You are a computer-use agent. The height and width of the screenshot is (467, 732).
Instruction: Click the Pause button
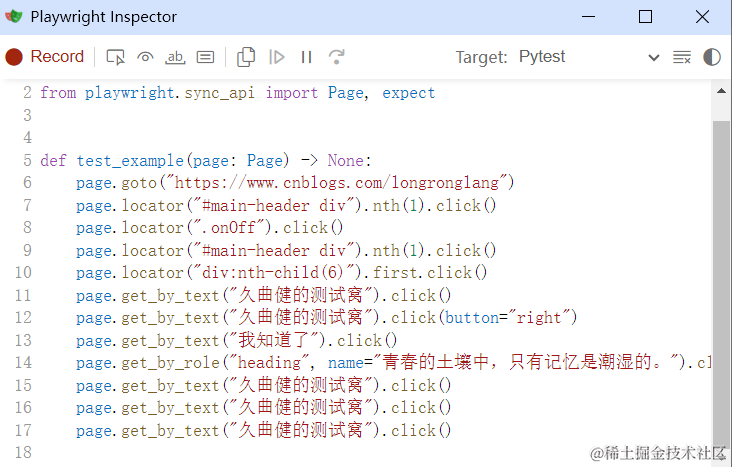[306, 57]
